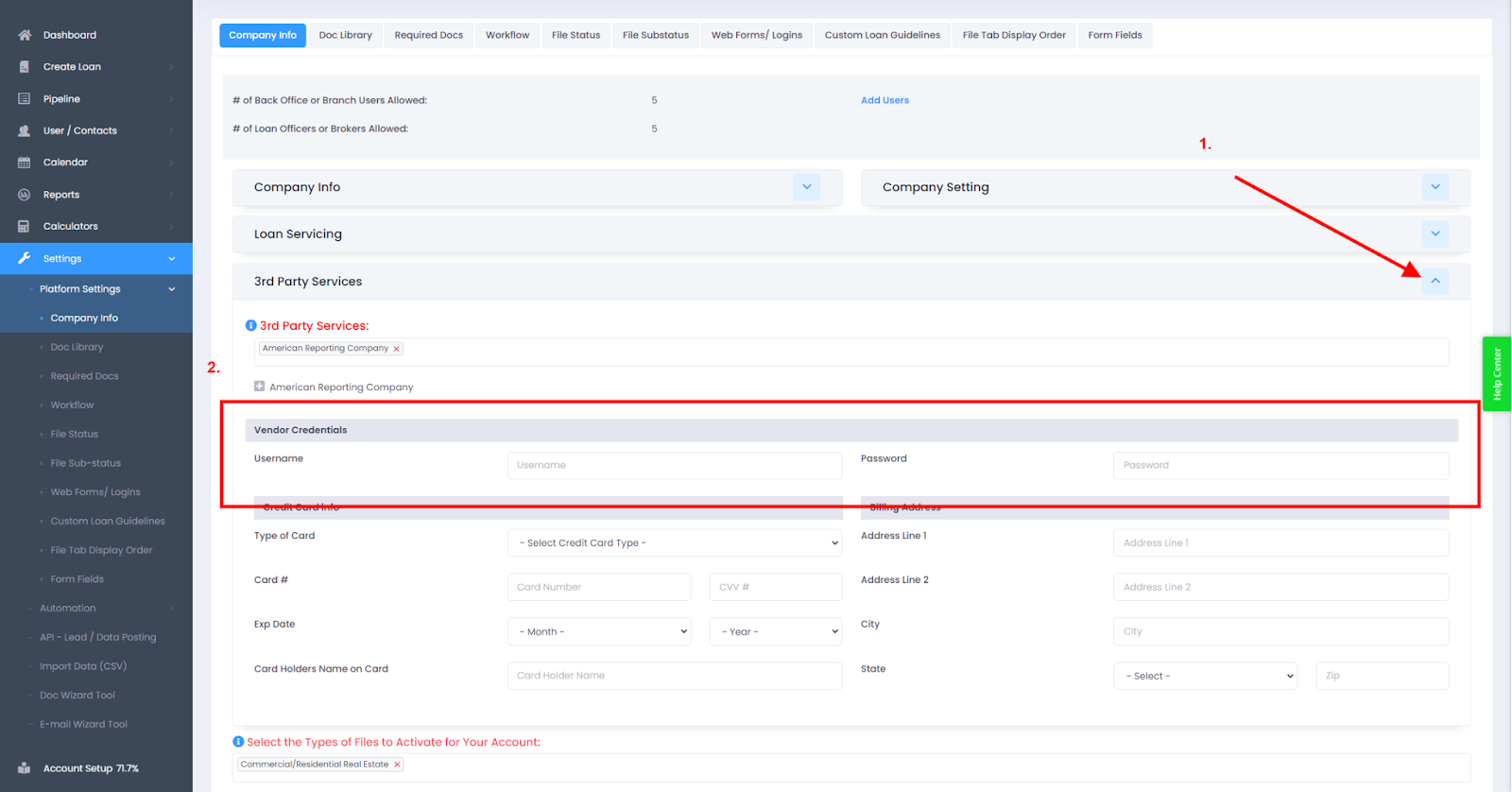Open Required Docs in the sidebar
1512x792 pixels.
pos(85,376)
